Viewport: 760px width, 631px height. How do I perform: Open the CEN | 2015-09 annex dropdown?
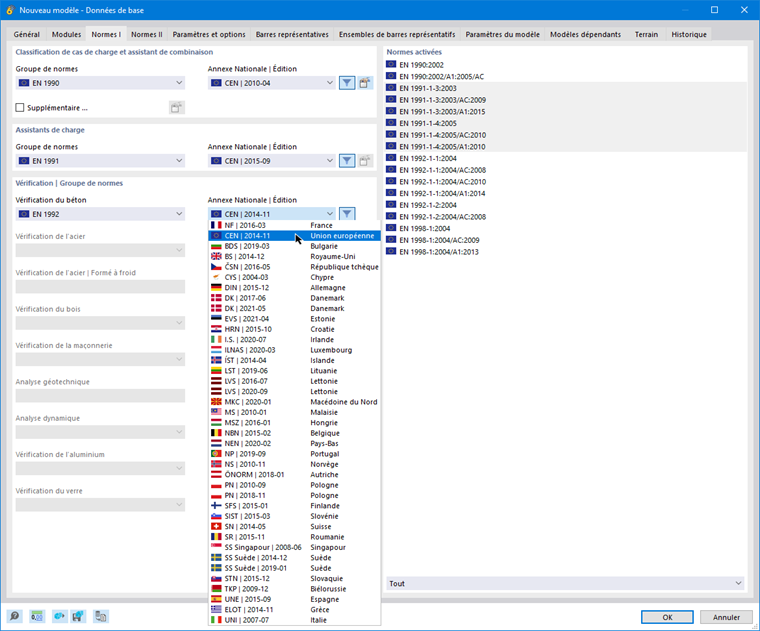click(x=272, y=161)
